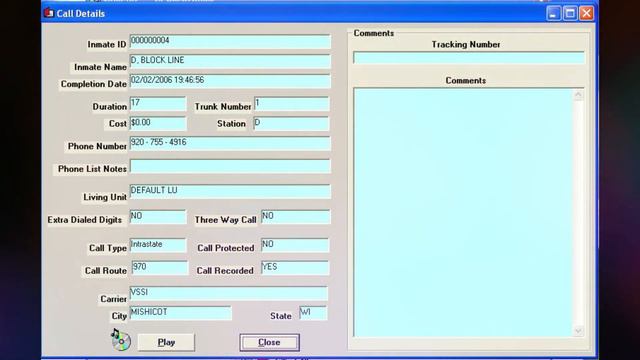Click the Phone Number field
The height and width of the screenshot is (360, 640).
tap(230, 143)
